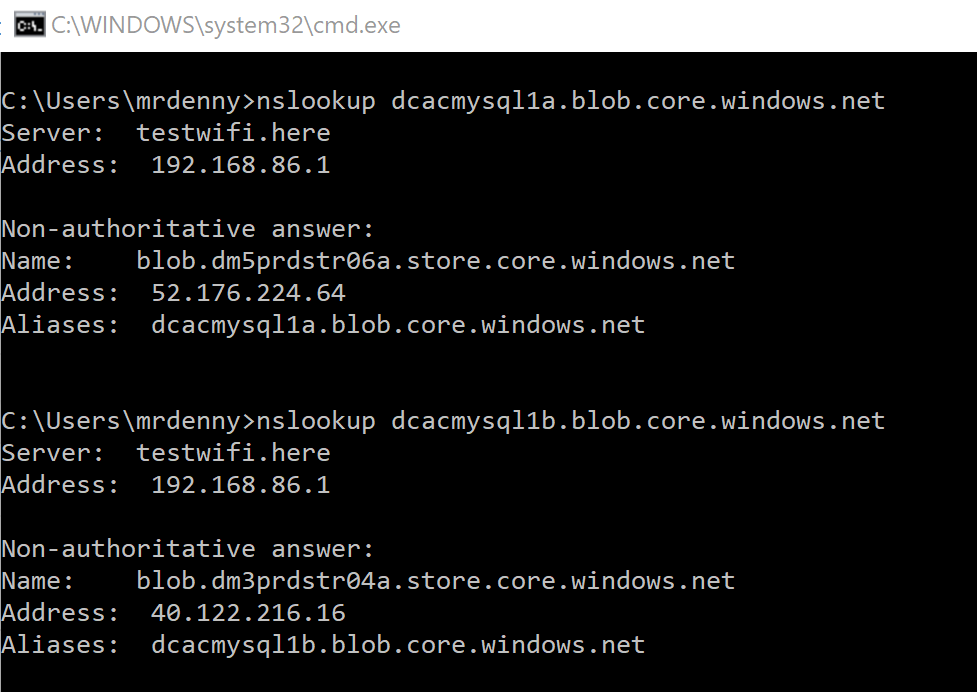Click the second Server: testwifi.here line
This screenshot has width=977, height=692.
point(166,453)
